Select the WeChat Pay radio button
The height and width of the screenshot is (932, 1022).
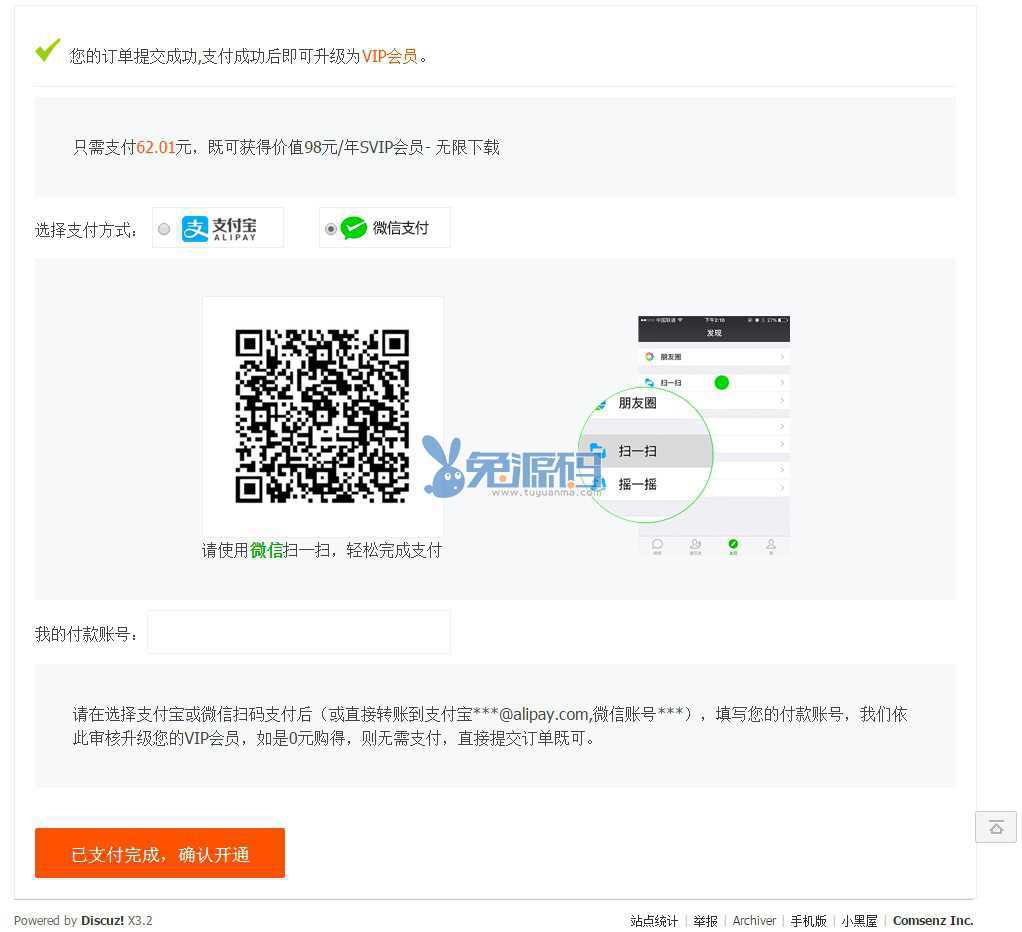click(x=330, y=229)
